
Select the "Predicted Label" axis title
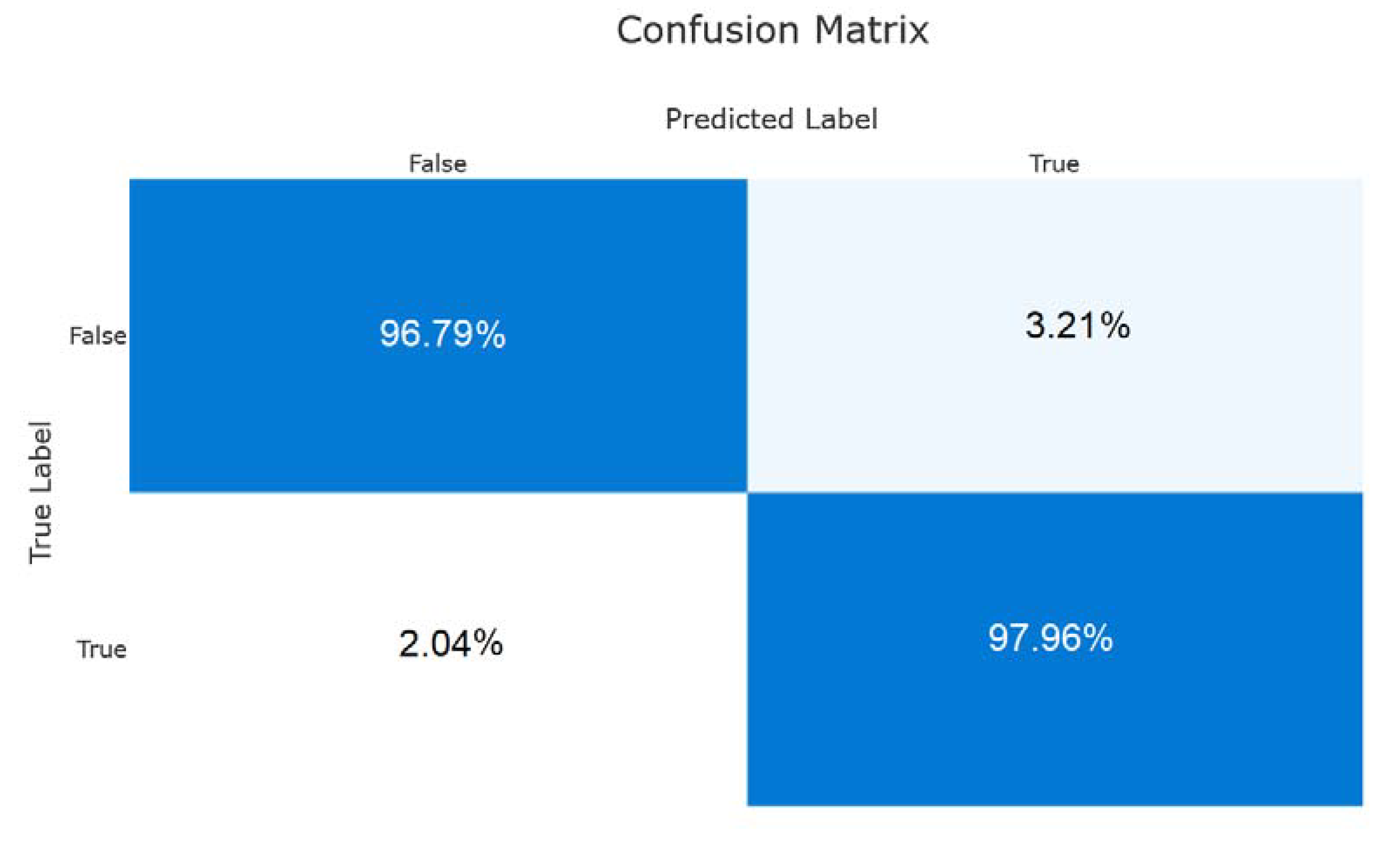pos(771,119)
